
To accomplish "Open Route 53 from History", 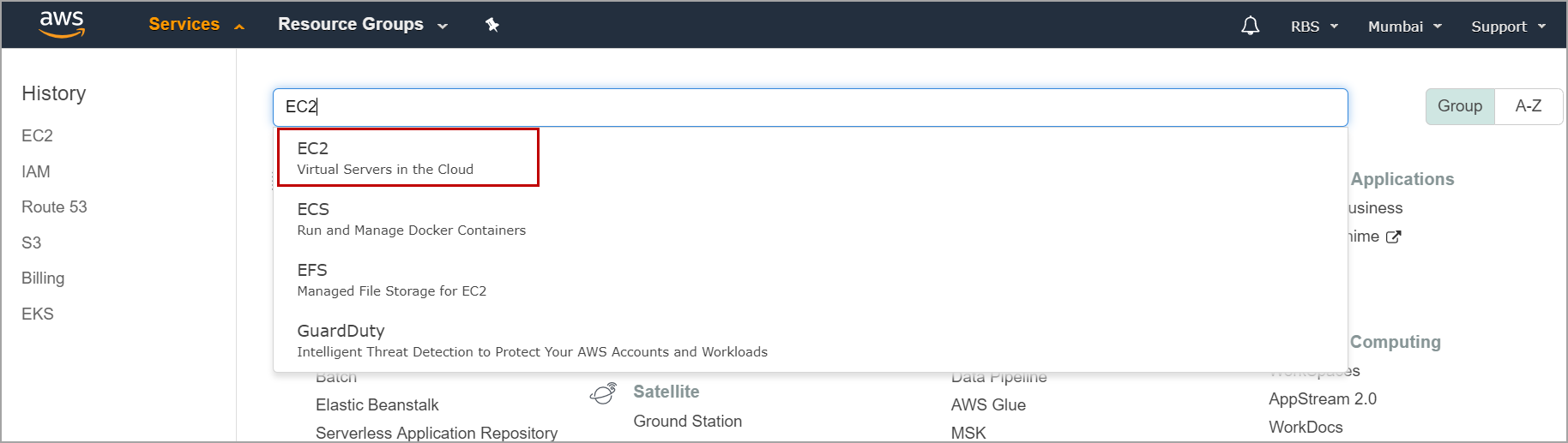I will pyautogui.click(x=54, y=207).
